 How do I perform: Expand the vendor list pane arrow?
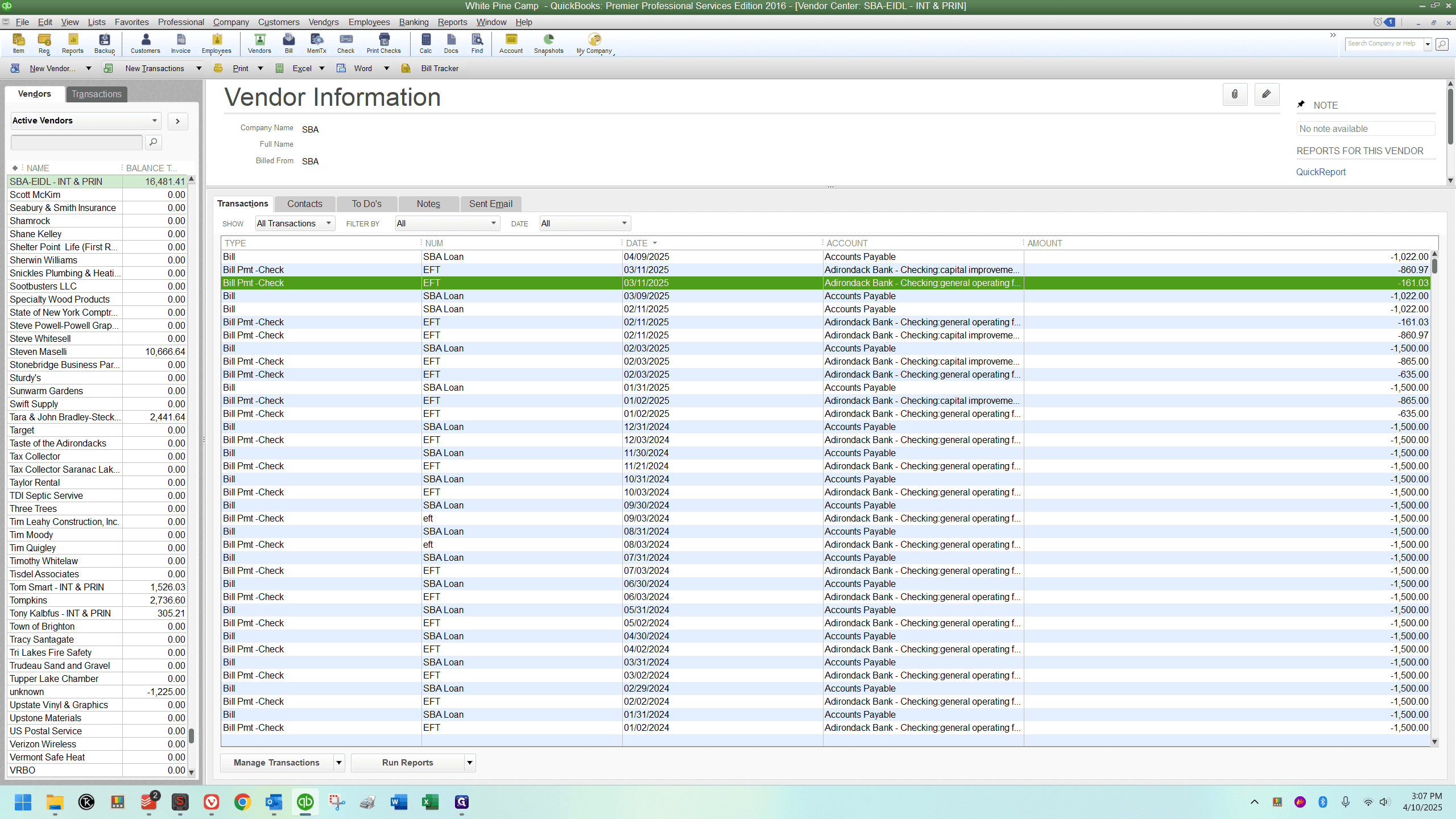coord(178,121)
